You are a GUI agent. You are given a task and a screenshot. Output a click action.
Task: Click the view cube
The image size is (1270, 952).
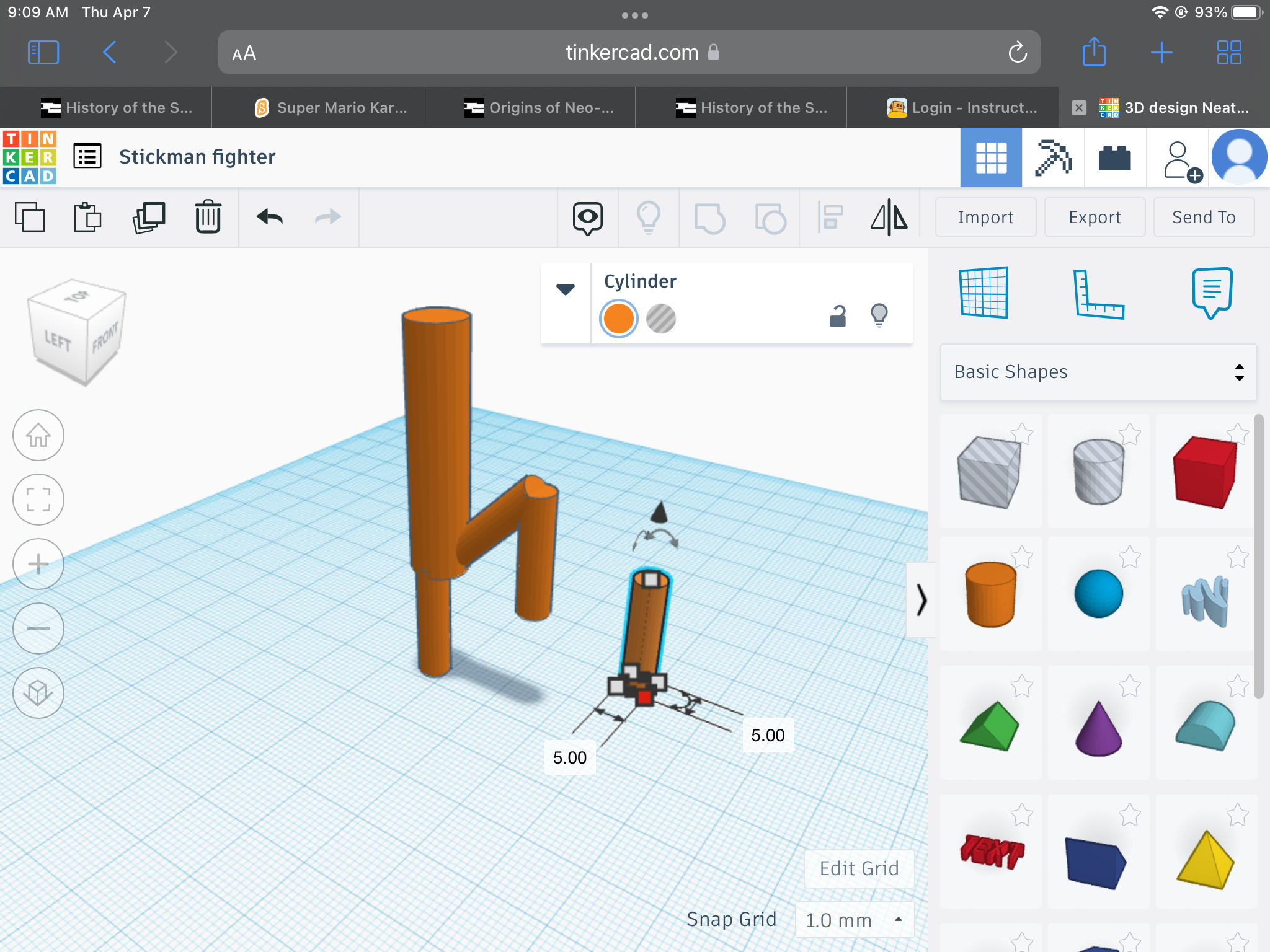[76, 332]
